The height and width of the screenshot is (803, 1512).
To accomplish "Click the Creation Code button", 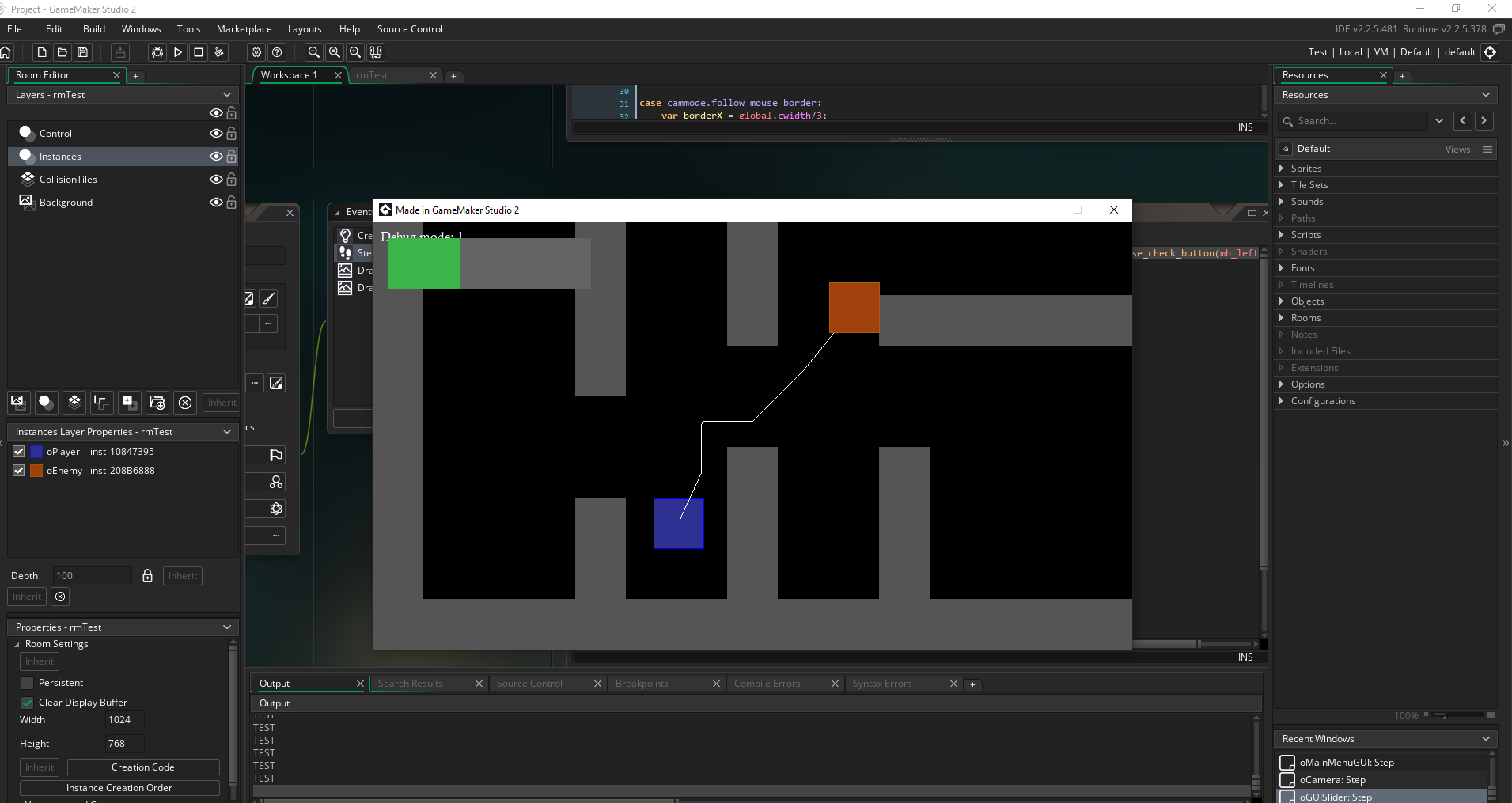I will click(x=142, y=767).
